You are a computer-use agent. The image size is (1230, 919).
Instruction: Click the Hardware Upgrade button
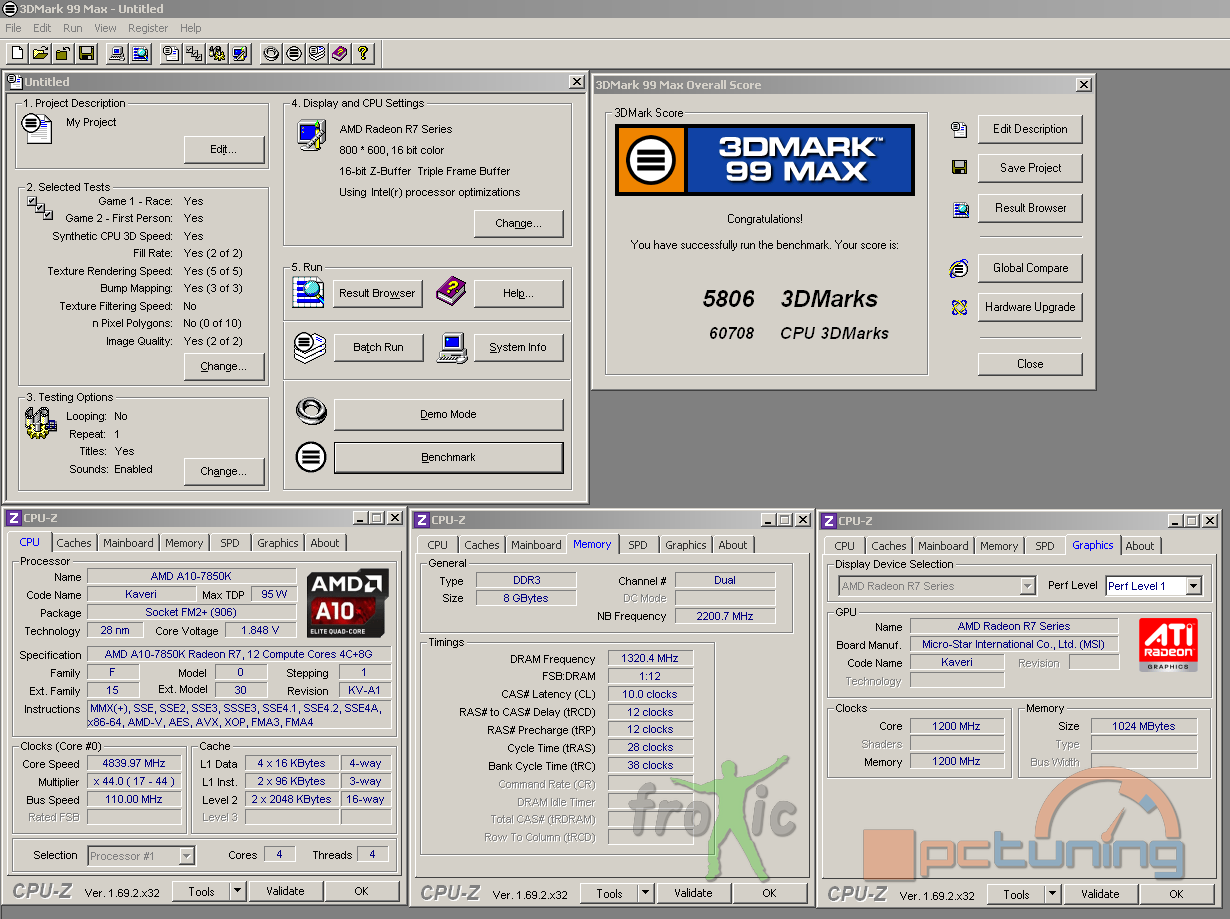(x=1030, y=307)
